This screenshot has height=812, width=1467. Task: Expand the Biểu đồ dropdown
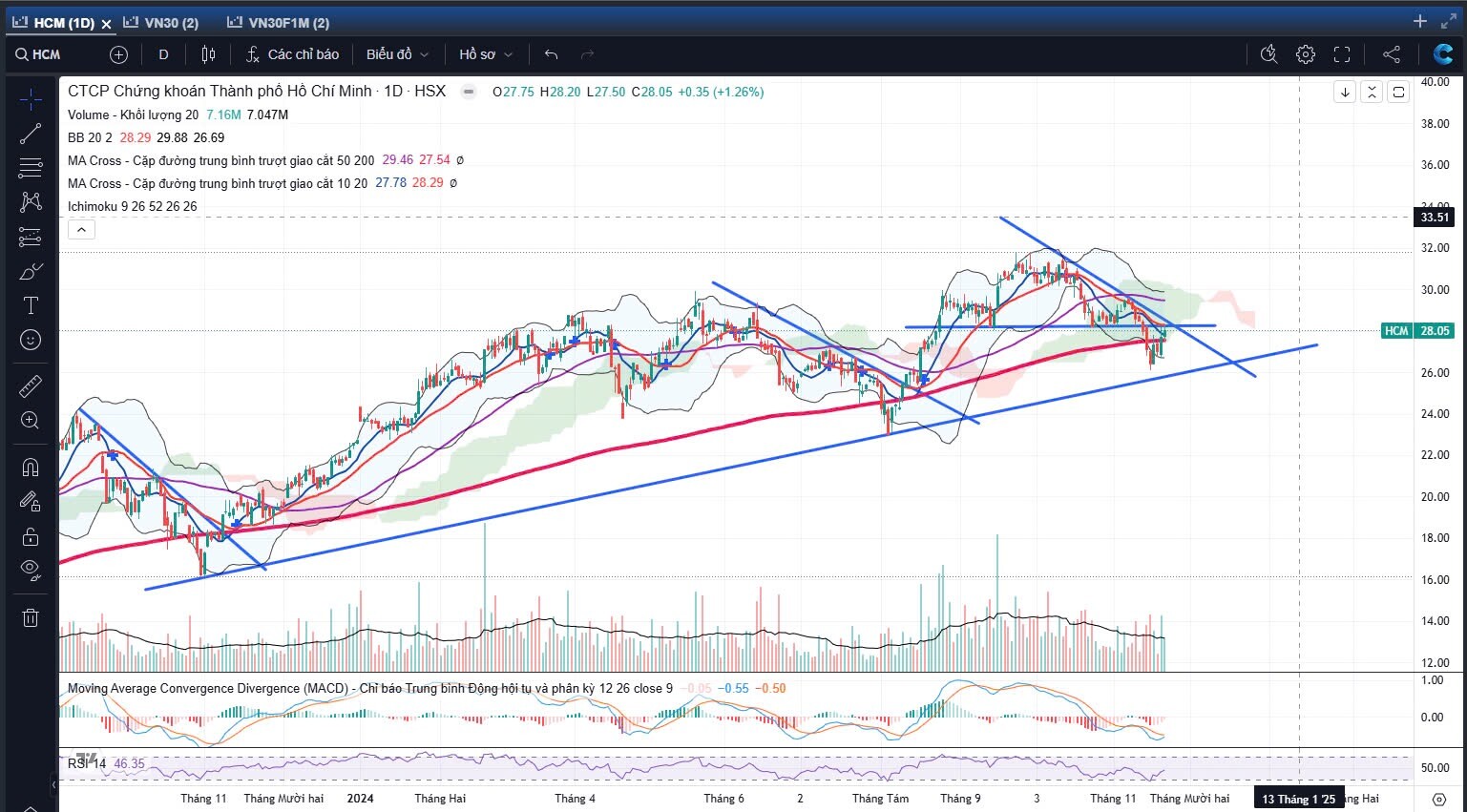pos(397,54)
